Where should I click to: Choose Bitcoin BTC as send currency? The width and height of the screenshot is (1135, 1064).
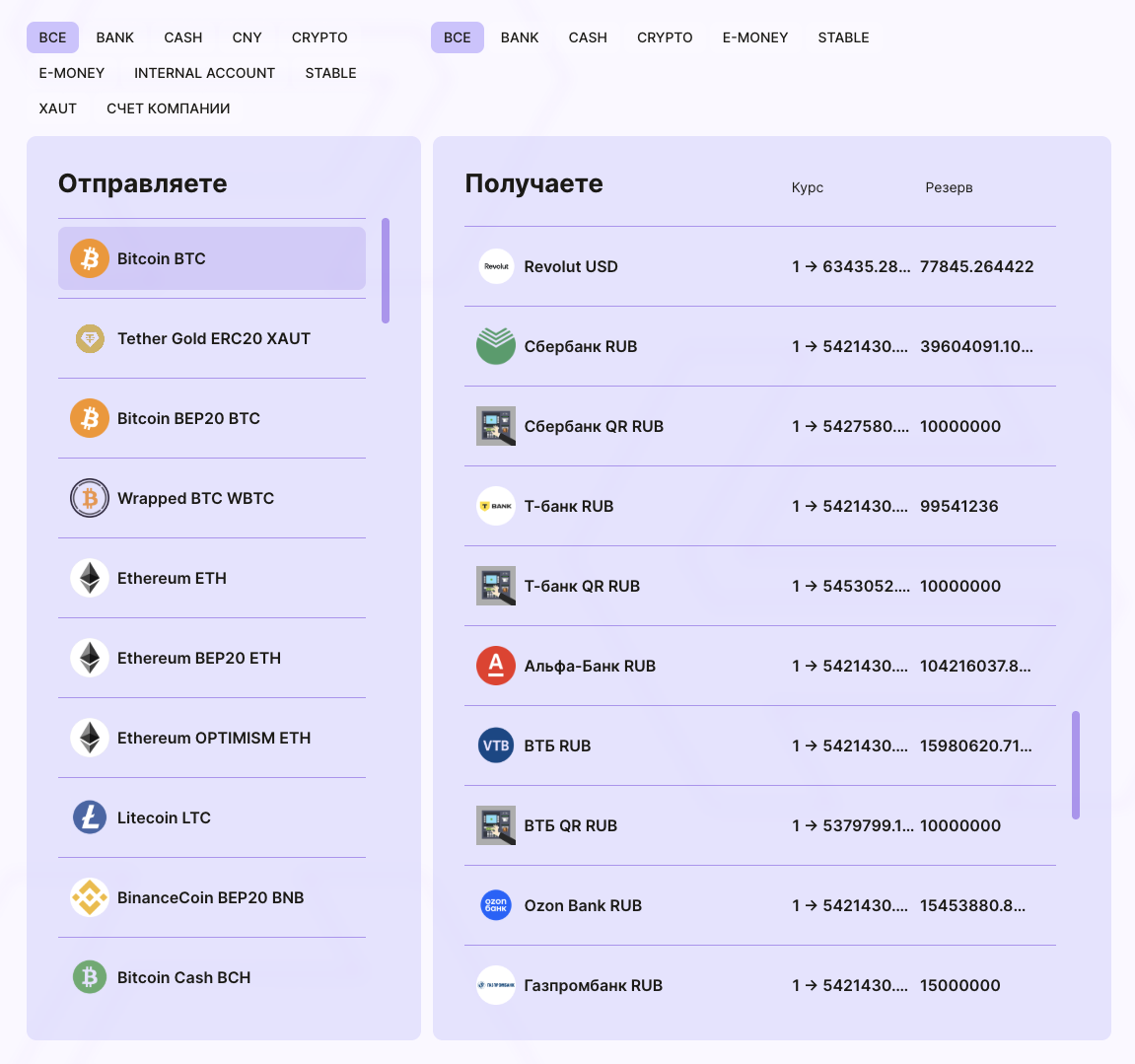[211, 258]
